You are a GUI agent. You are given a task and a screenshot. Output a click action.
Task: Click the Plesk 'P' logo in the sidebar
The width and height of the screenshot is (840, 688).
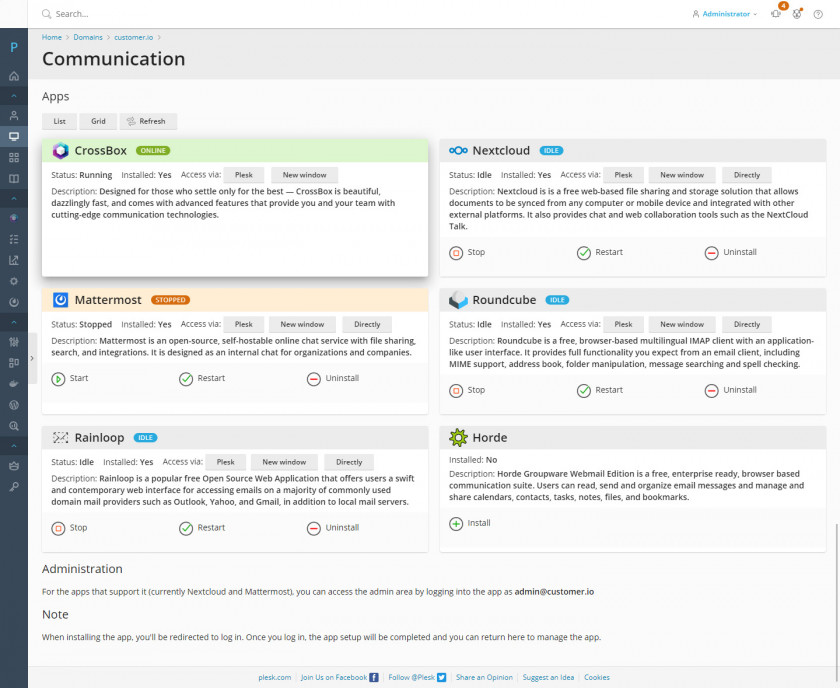(14, 47)
